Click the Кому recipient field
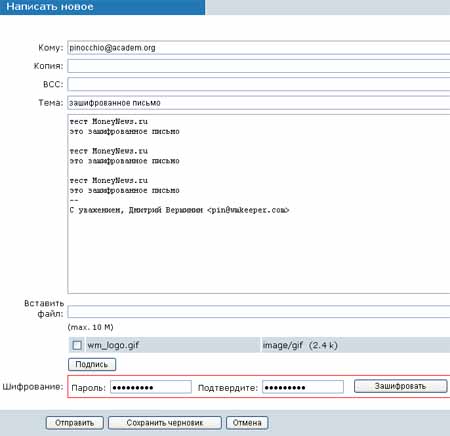The width and height of the screenshot is (450, 436). pyautogui.click(x=259, y=48)
